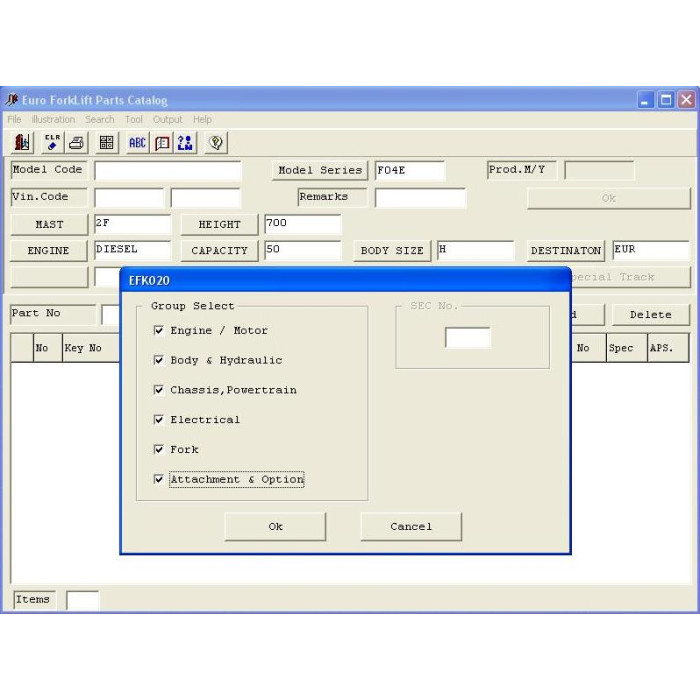Uncheck the Fork group checkbox
This screenshot has height=700, width=700.
pos(158,449)
